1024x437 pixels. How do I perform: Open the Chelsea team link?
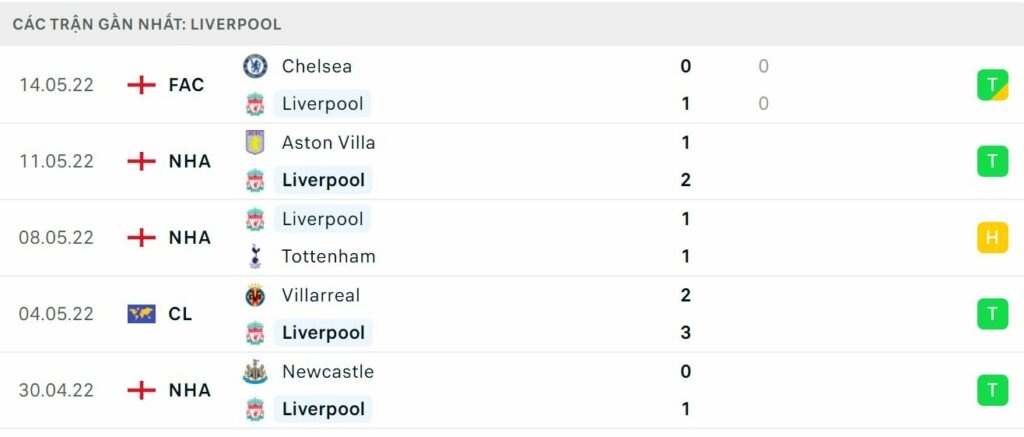[316, 66]
